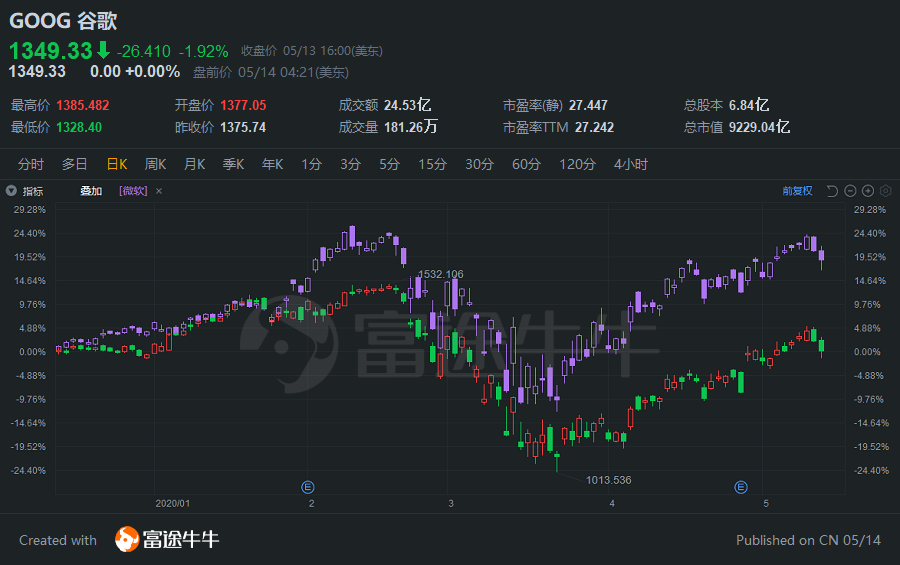Select the 日K daily candlestick tab
900x565 pixels.
117,164
